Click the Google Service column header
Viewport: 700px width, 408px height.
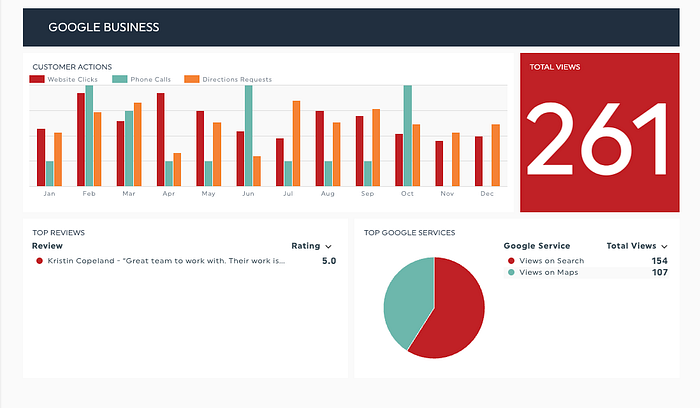[537, 246]
